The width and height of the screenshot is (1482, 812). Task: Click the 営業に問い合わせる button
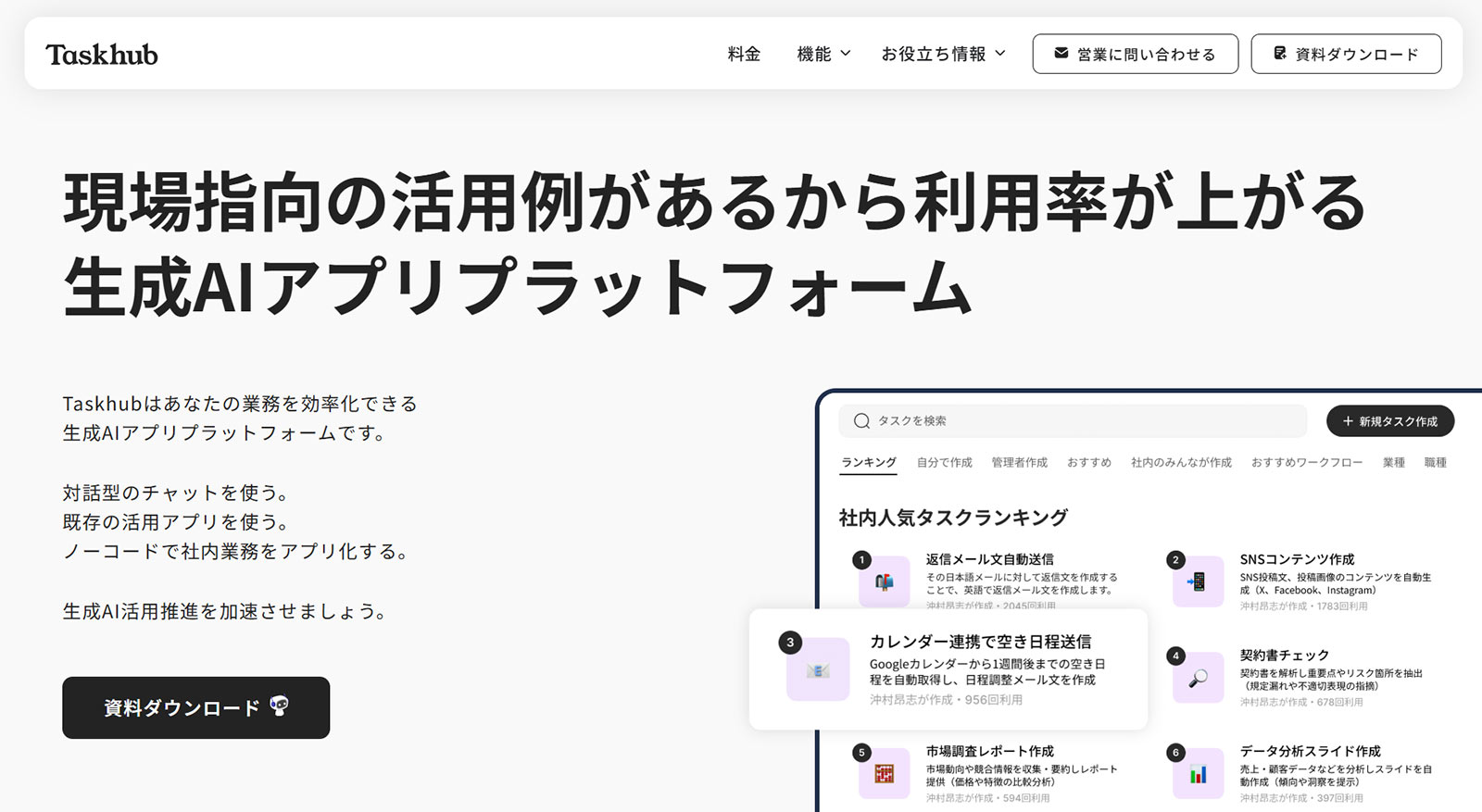1136,54
